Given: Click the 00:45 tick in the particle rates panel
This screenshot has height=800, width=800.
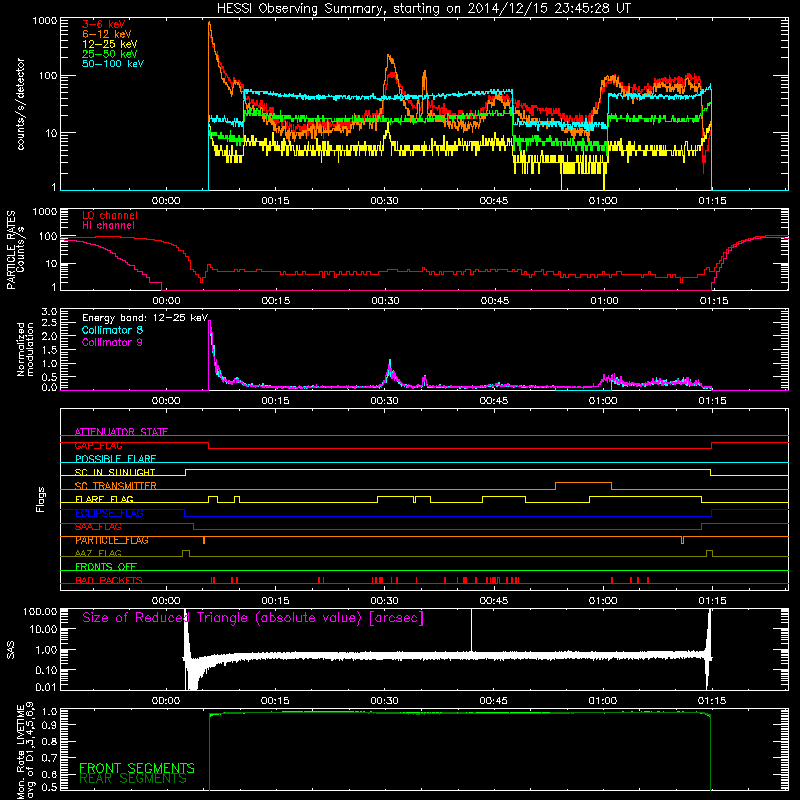Looking at the screenshot, I should point(495,301).
